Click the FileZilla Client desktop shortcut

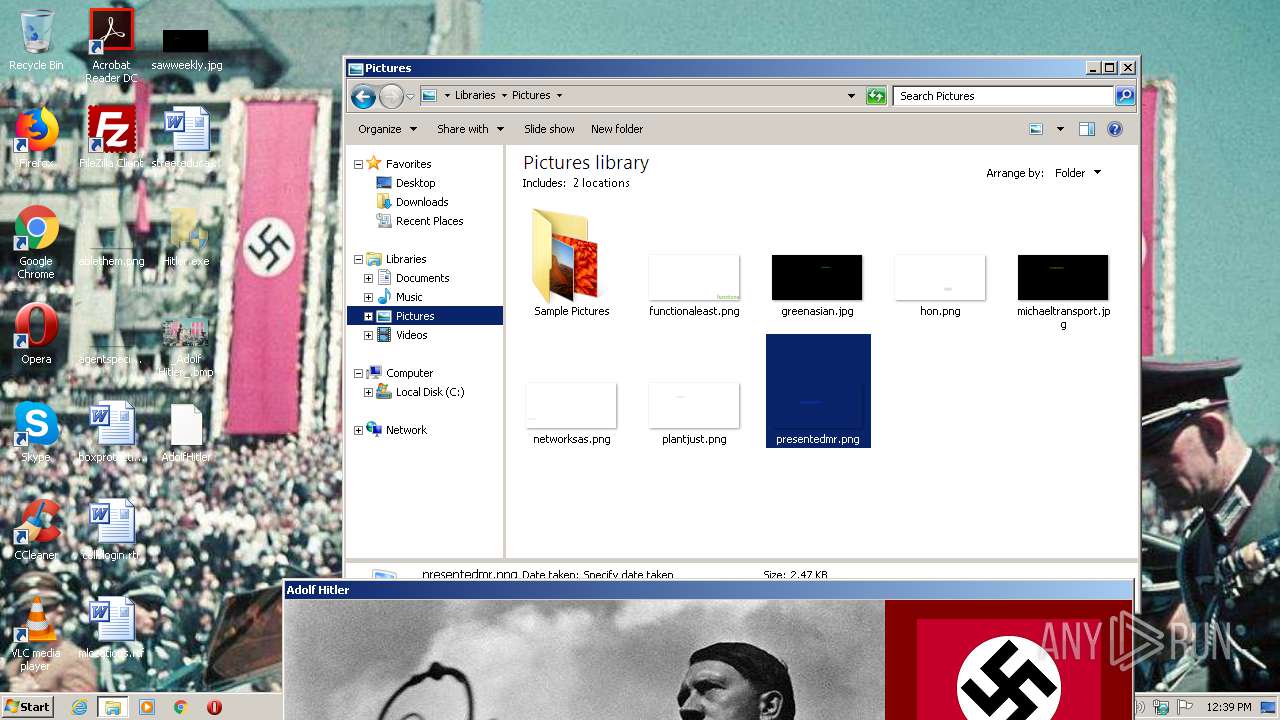(111, 138)
